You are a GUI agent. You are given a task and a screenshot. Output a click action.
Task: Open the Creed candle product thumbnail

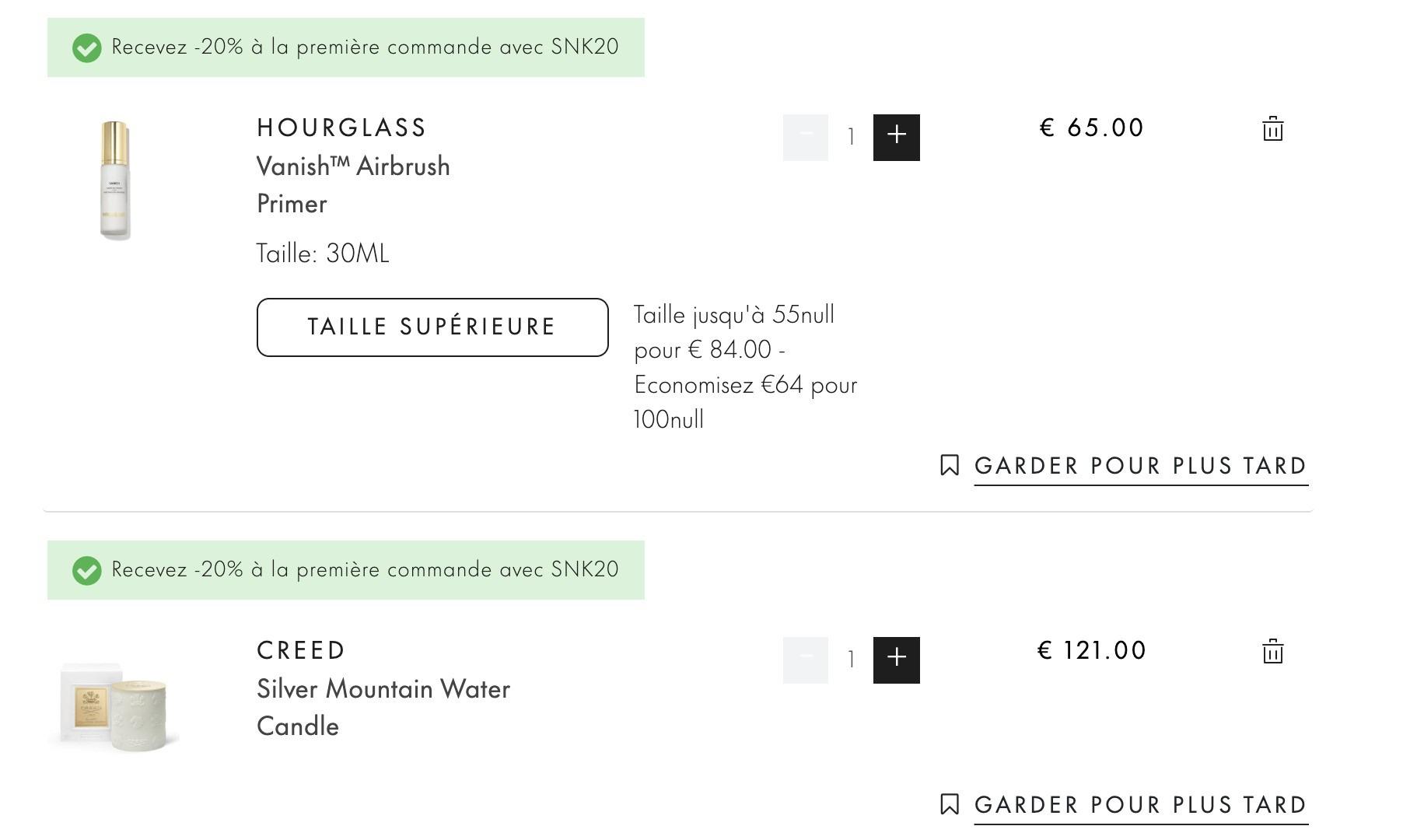coord(116,705)
